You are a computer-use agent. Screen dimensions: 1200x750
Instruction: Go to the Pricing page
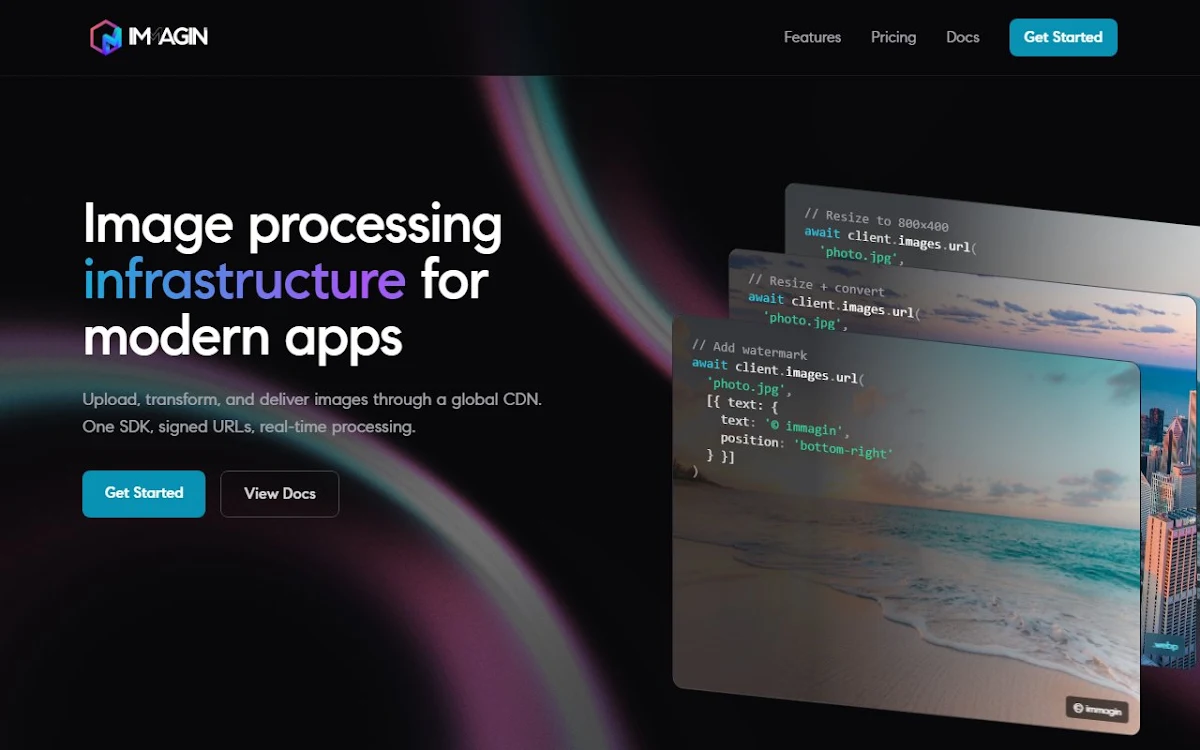893,37
